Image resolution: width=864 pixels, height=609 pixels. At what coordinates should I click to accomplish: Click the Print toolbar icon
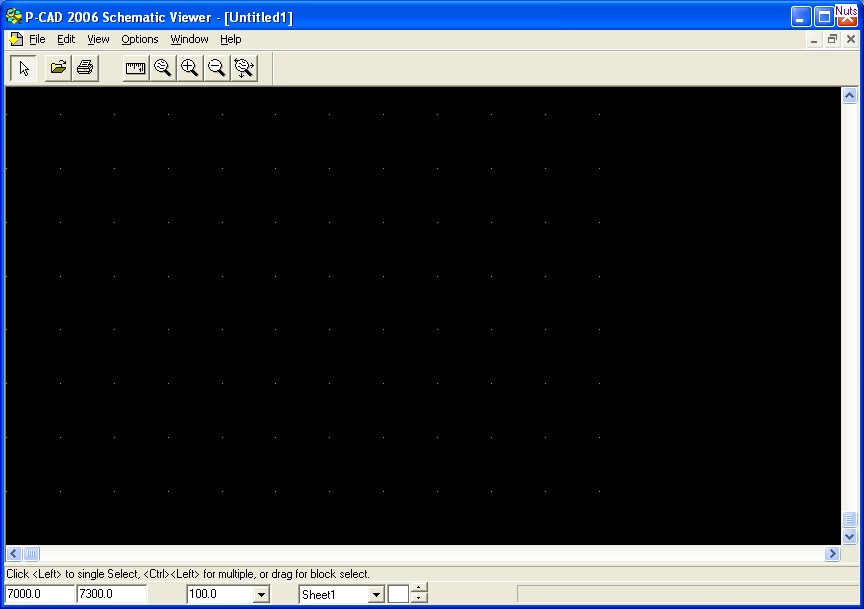click(85, 68)
